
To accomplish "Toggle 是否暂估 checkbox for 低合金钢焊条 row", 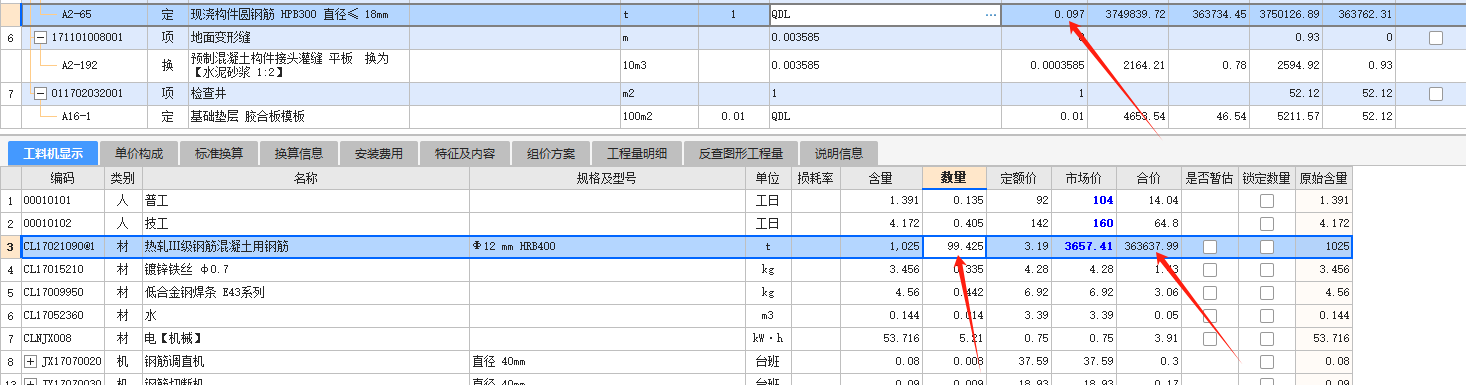I will (1210, 292).
